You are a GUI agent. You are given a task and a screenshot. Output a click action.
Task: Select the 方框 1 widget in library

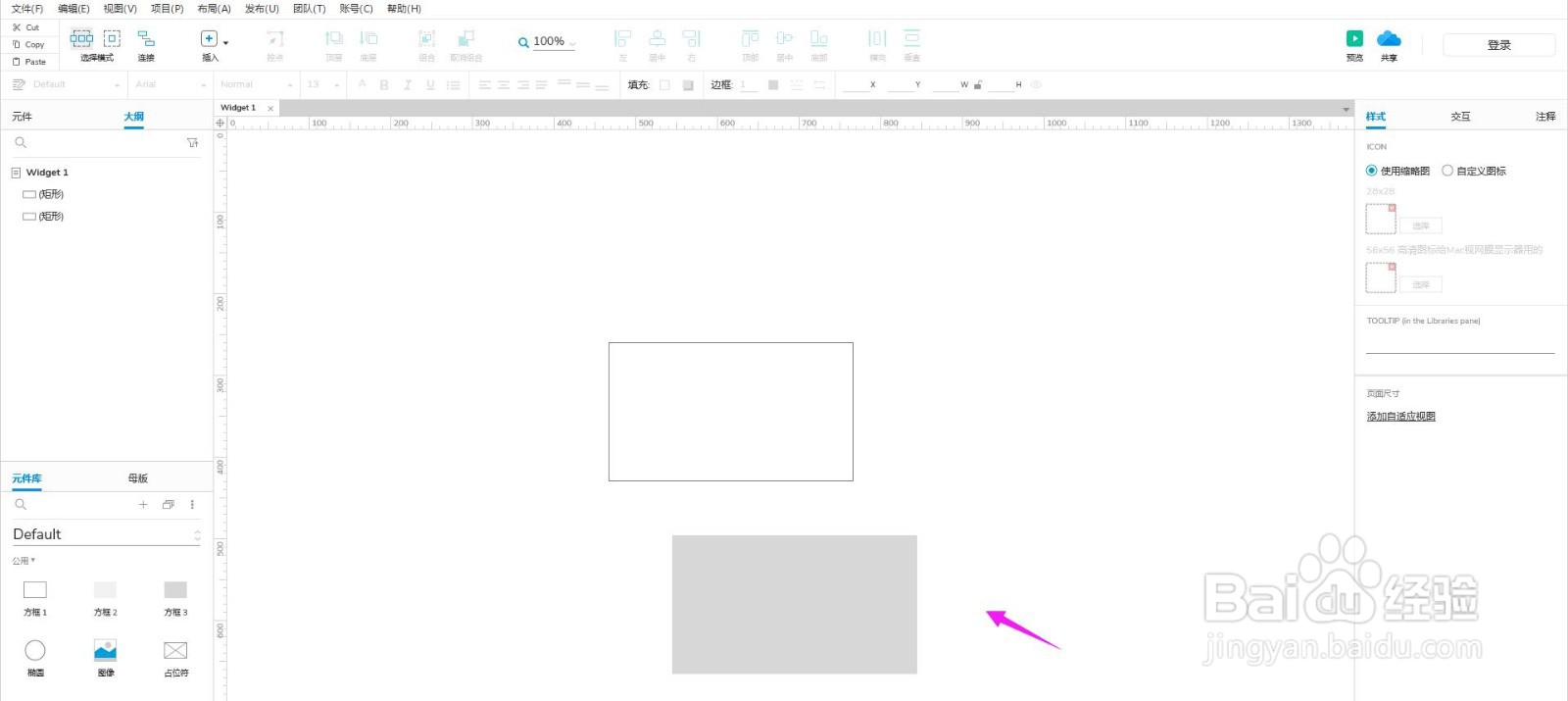pos(35,597)
